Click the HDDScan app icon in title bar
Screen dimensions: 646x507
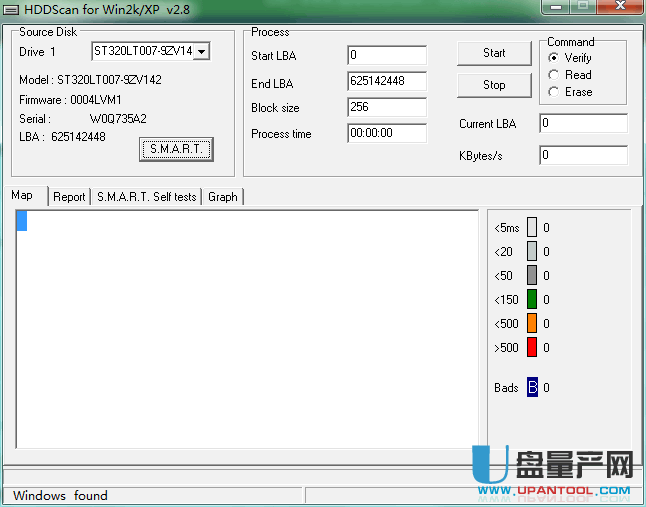[11, 9]
